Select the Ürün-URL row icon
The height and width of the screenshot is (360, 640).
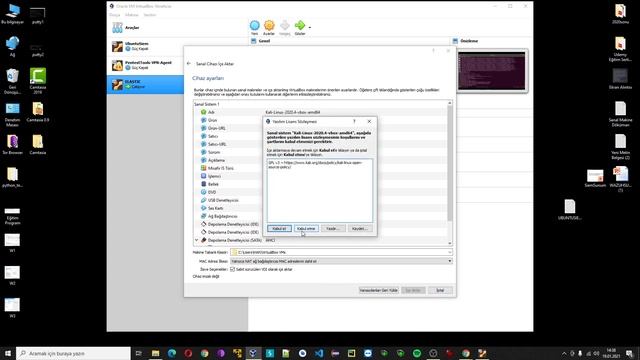tap(203, 128)
